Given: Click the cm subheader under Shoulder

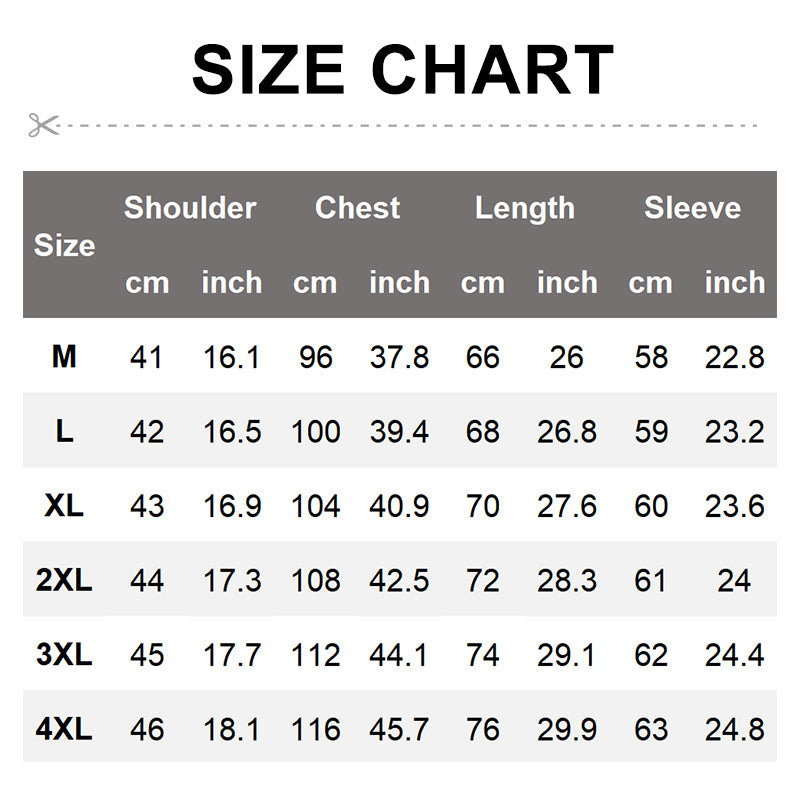Looking at the screenshot, I should [147, 283].
